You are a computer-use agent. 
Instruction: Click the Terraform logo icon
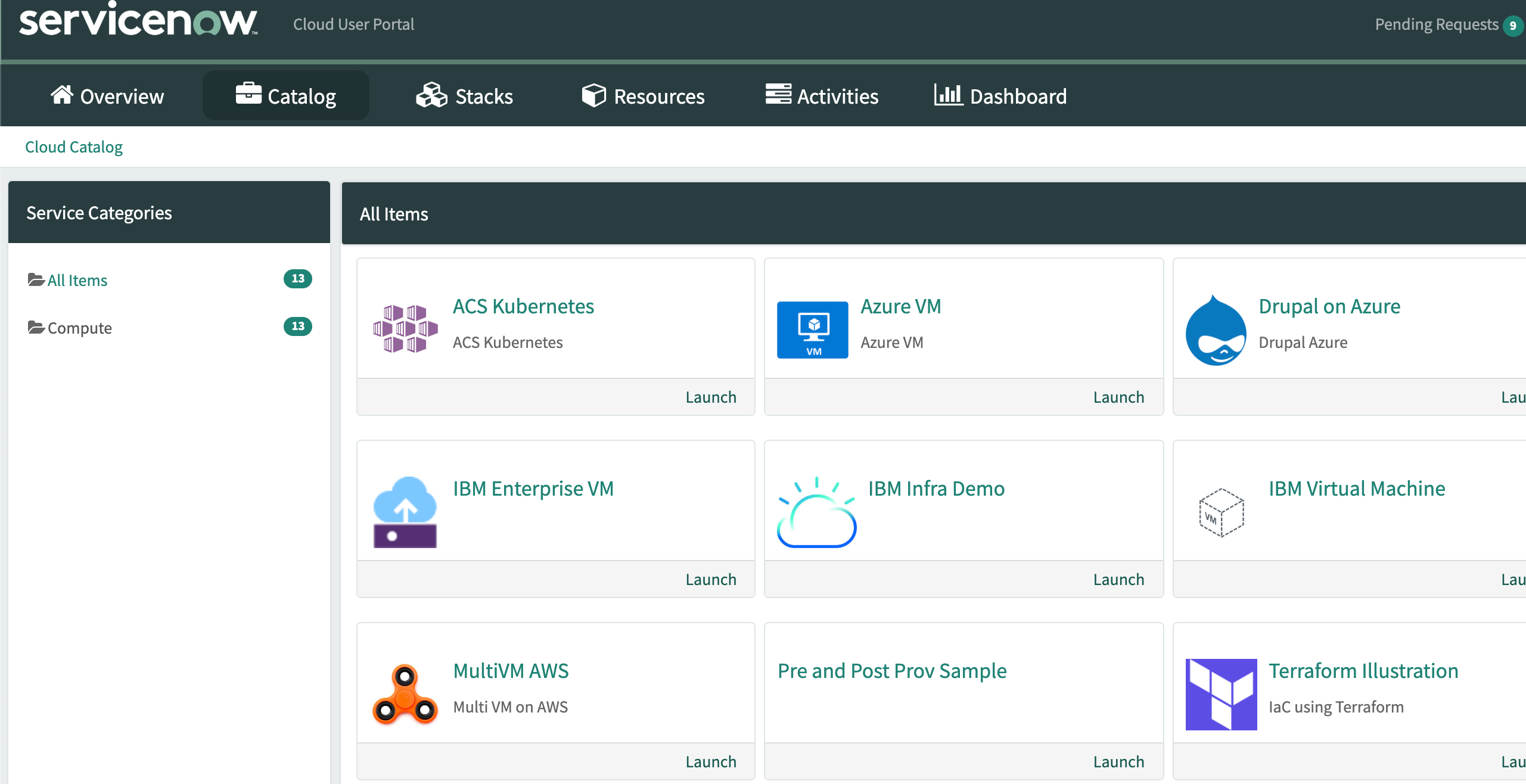(x=1221, y=694)
